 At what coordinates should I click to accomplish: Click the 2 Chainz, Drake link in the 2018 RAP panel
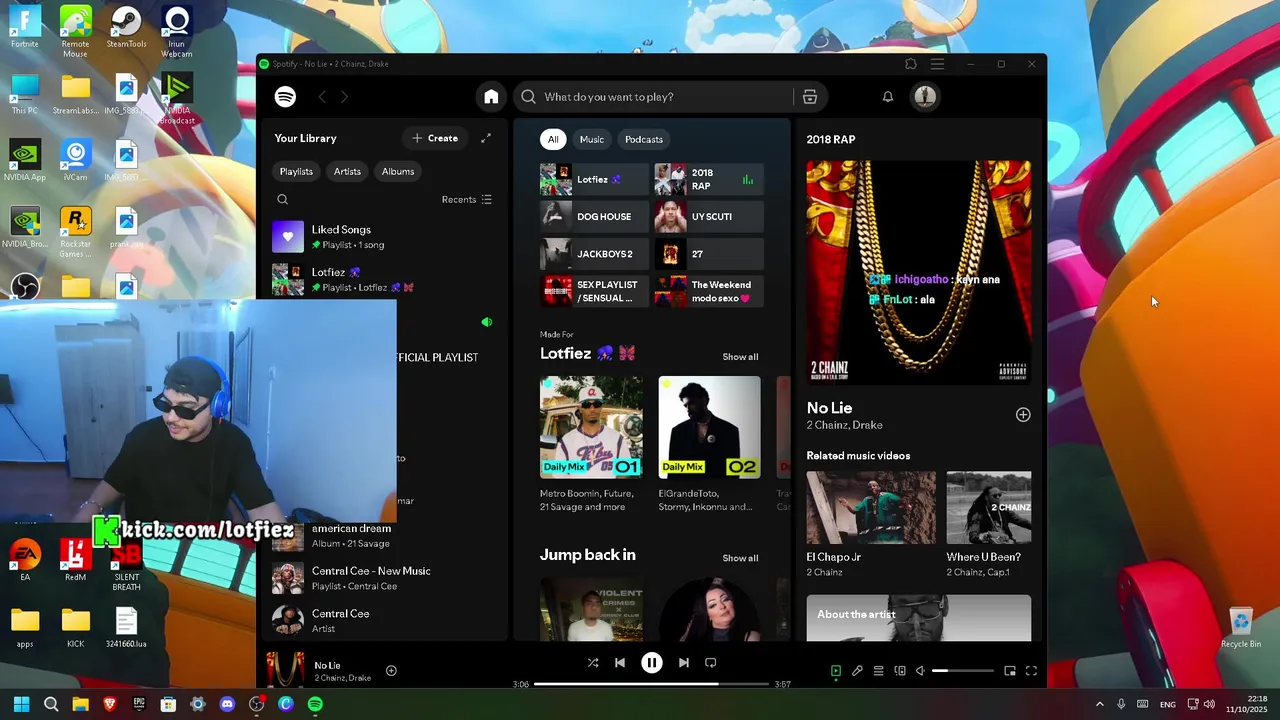(844, 425)
